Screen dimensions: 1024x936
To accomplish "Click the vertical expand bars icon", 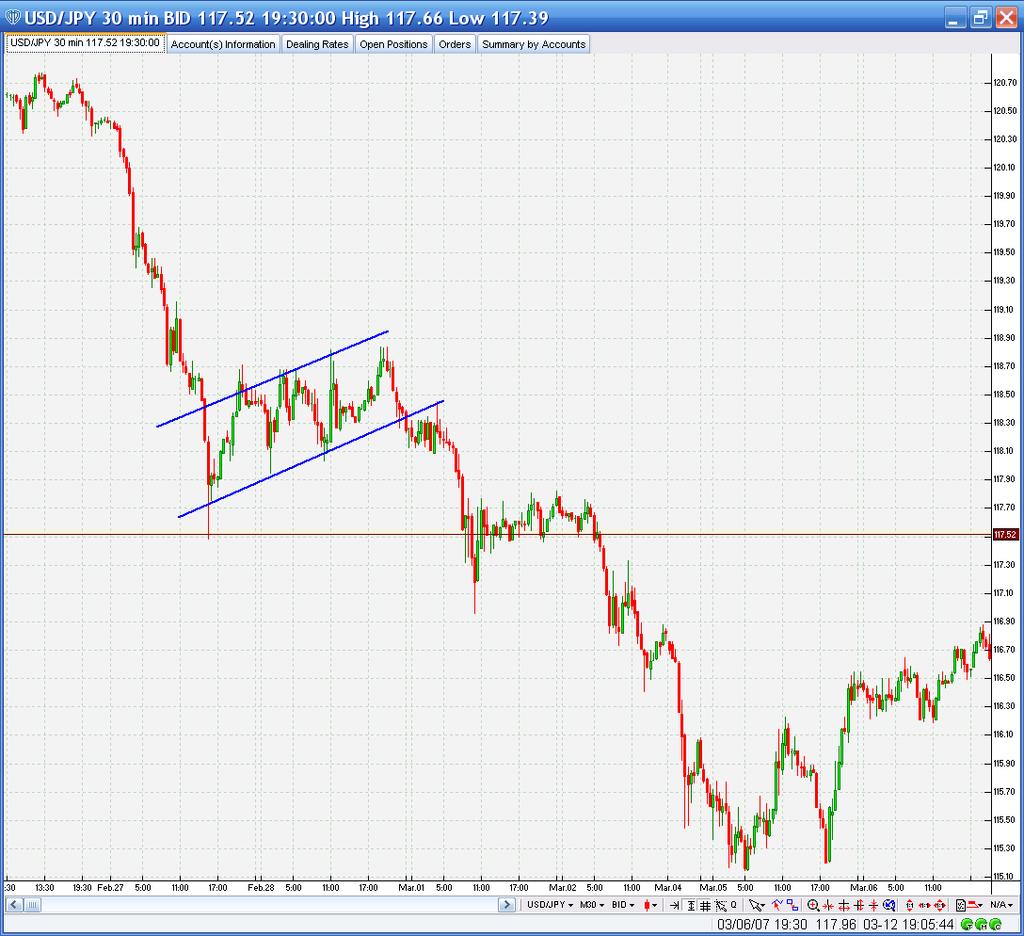I will pyautogui.click(x=859, y=905).
